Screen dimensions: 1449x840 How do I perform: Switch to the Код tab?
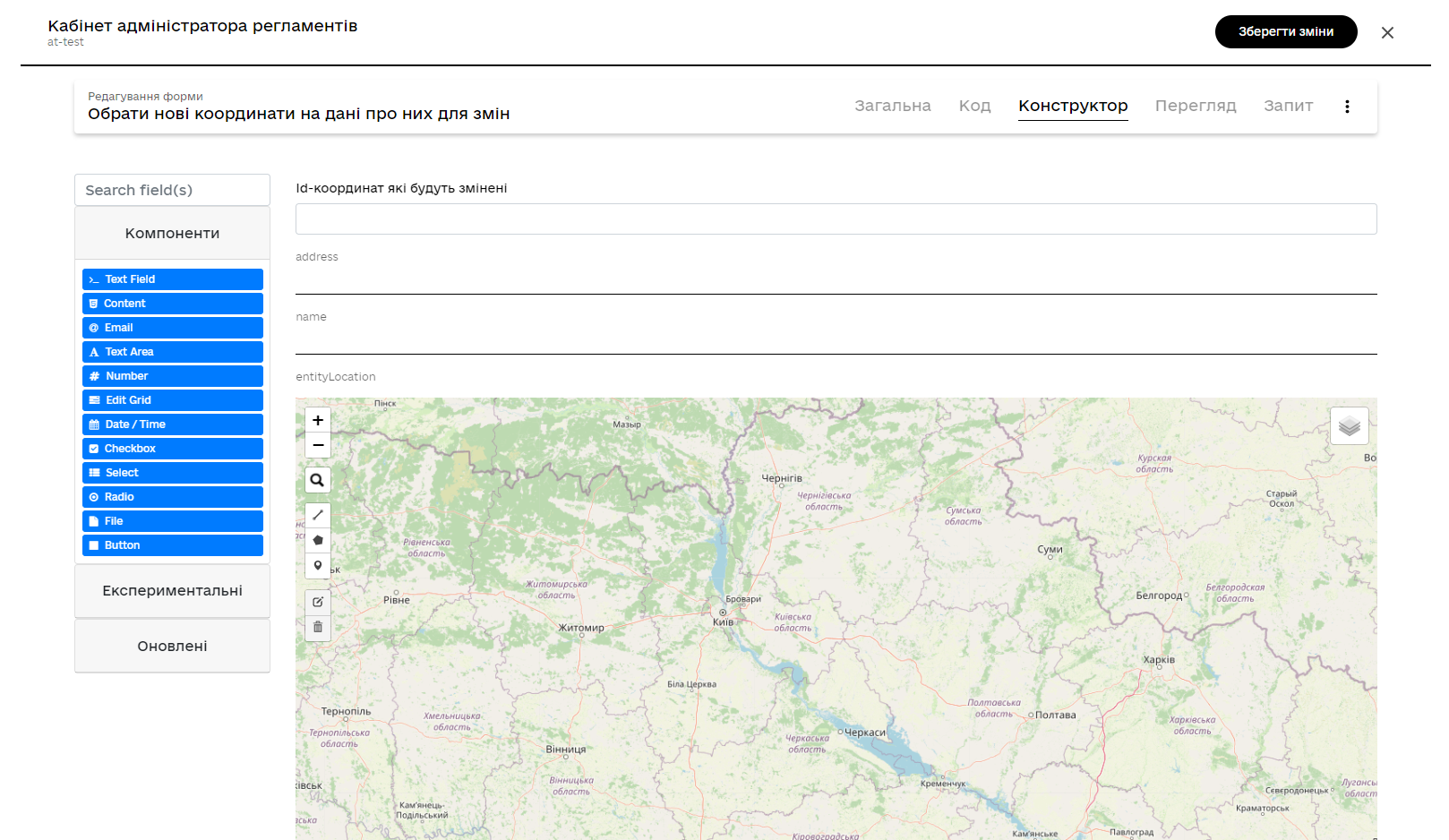click(974, 106)
